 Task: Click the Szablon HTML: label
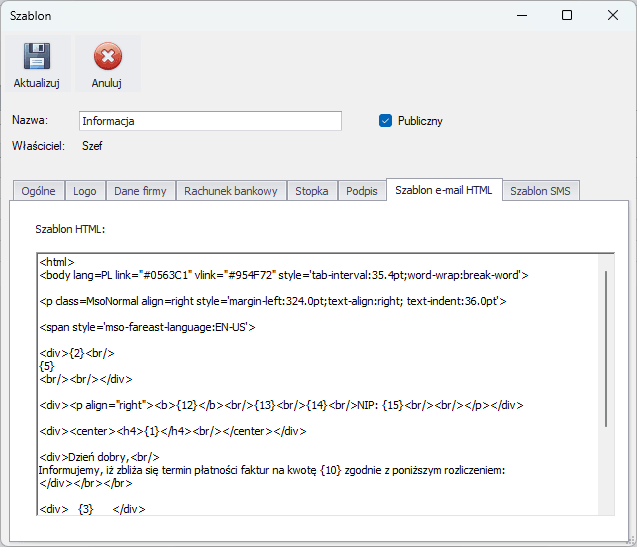coord(70,229)
